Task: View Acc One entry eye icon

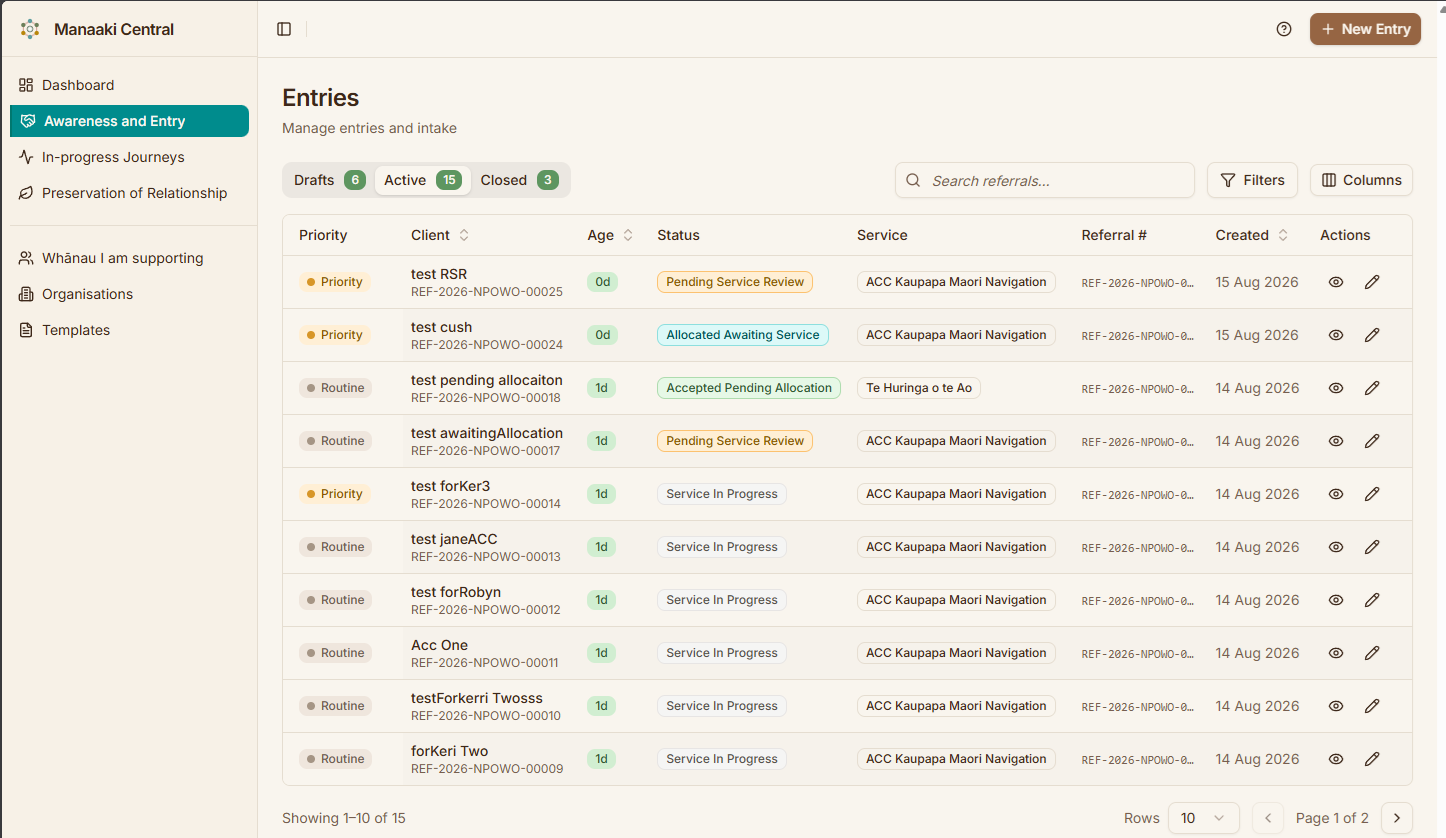Action: (1336, 653)
